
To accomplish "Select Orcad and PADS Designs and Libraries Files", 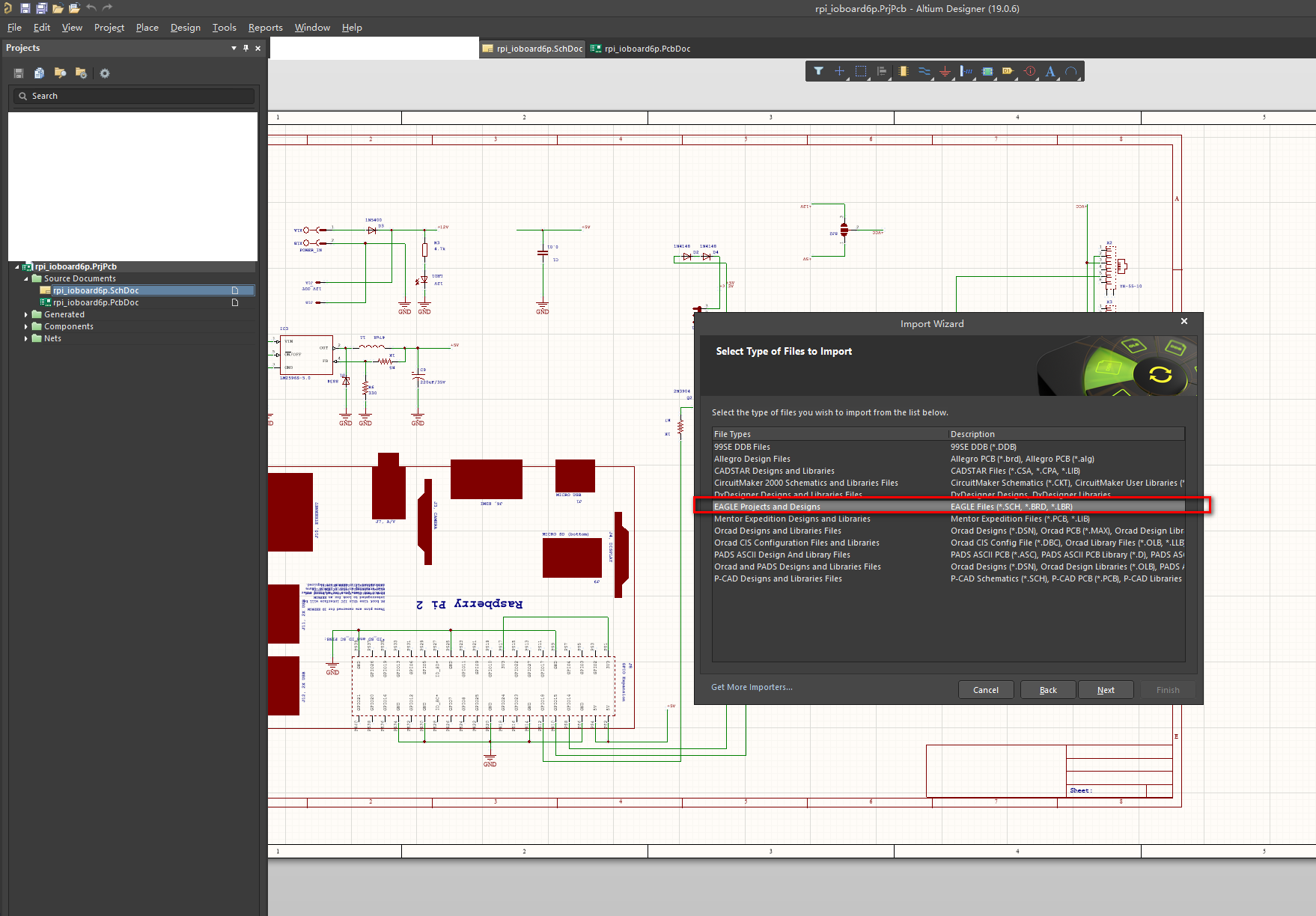I will 948,567.
